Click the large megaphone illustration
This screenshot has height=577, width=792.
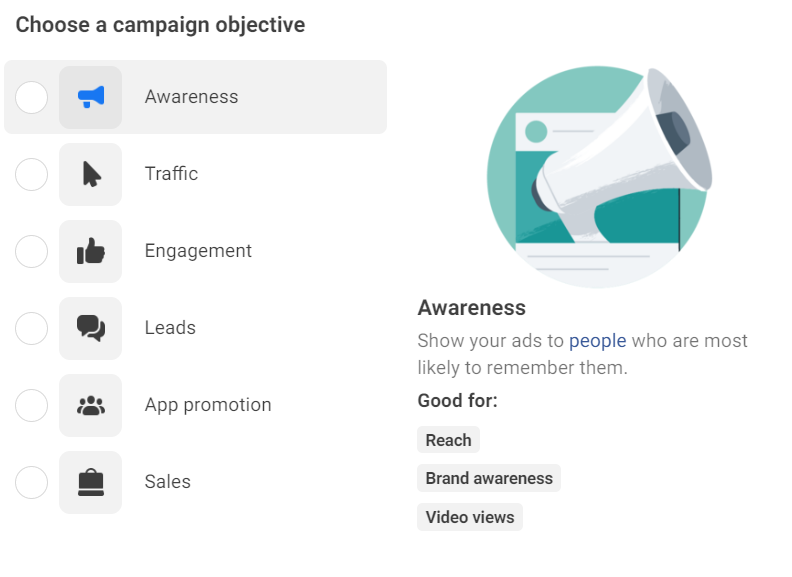[599, 177]
